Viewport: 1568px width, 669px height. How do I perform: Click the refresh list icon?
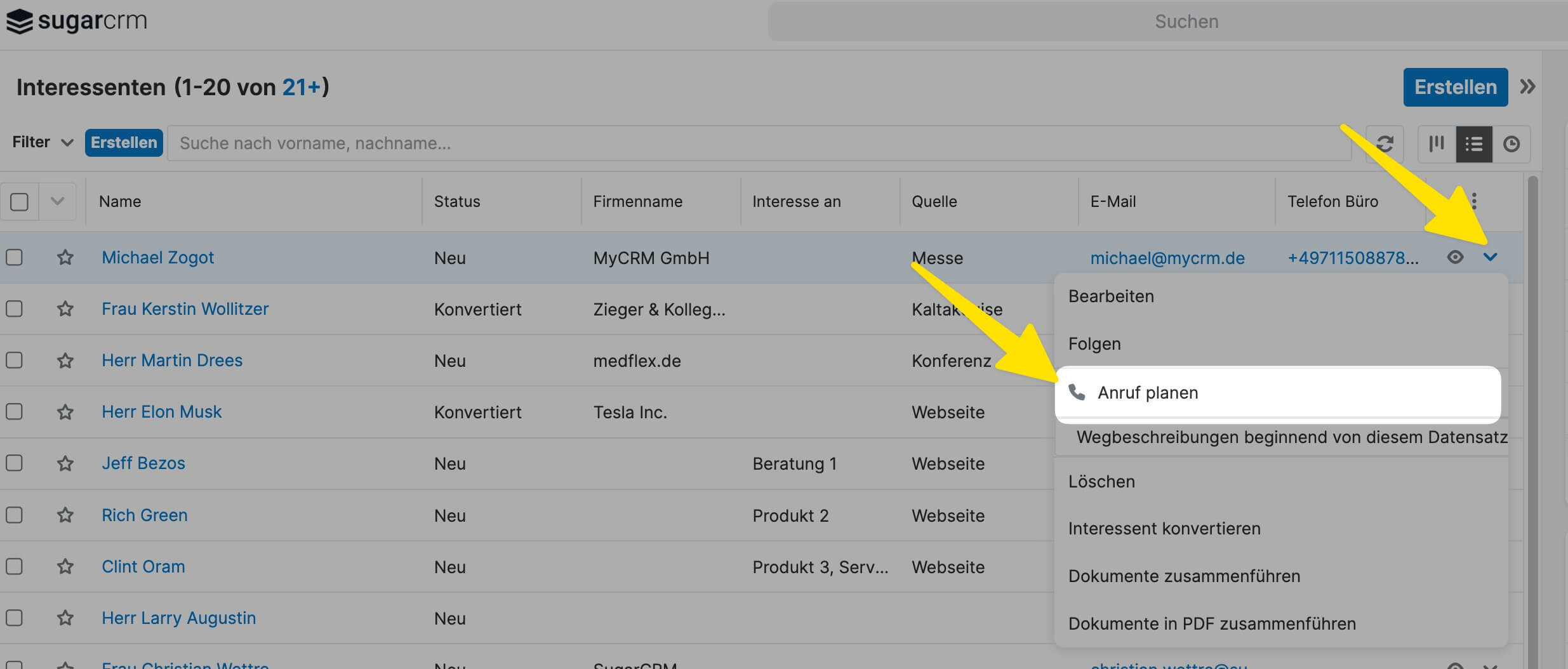tap(1385, 144)
